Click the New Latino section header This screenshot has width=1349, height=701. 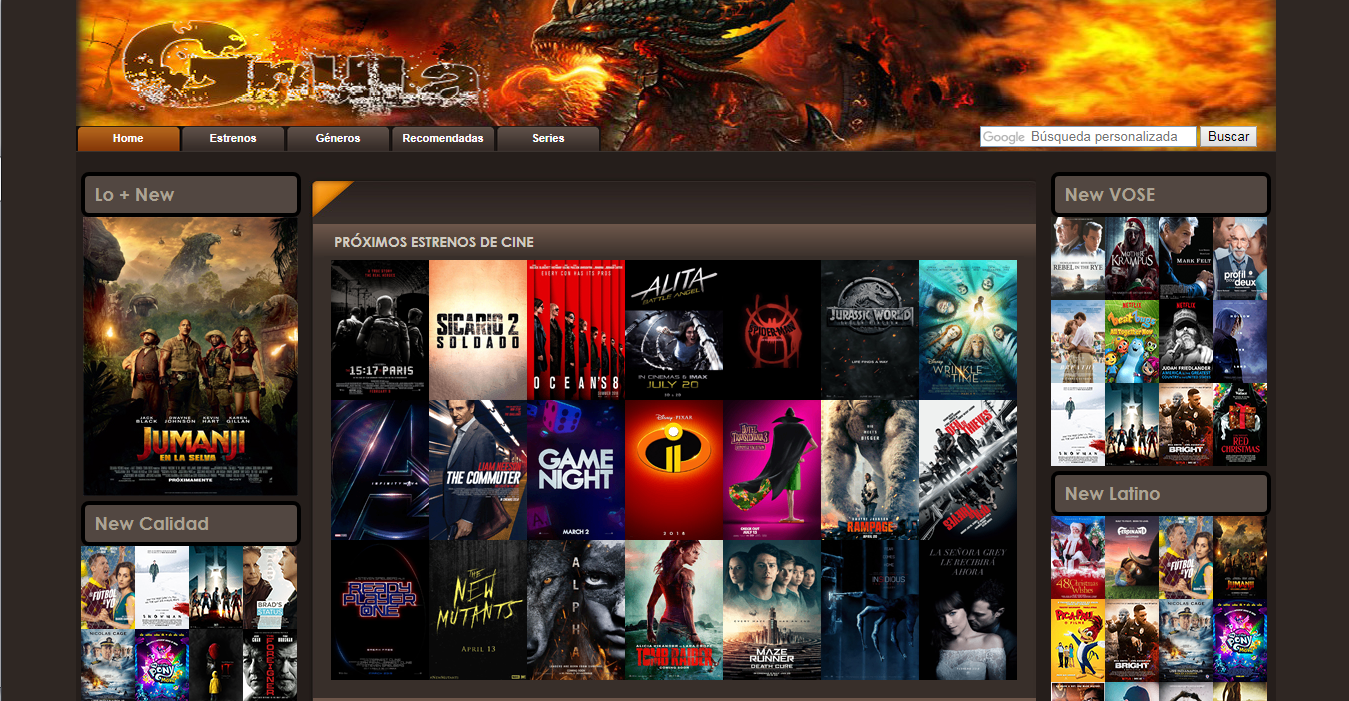click(1160, 494)
